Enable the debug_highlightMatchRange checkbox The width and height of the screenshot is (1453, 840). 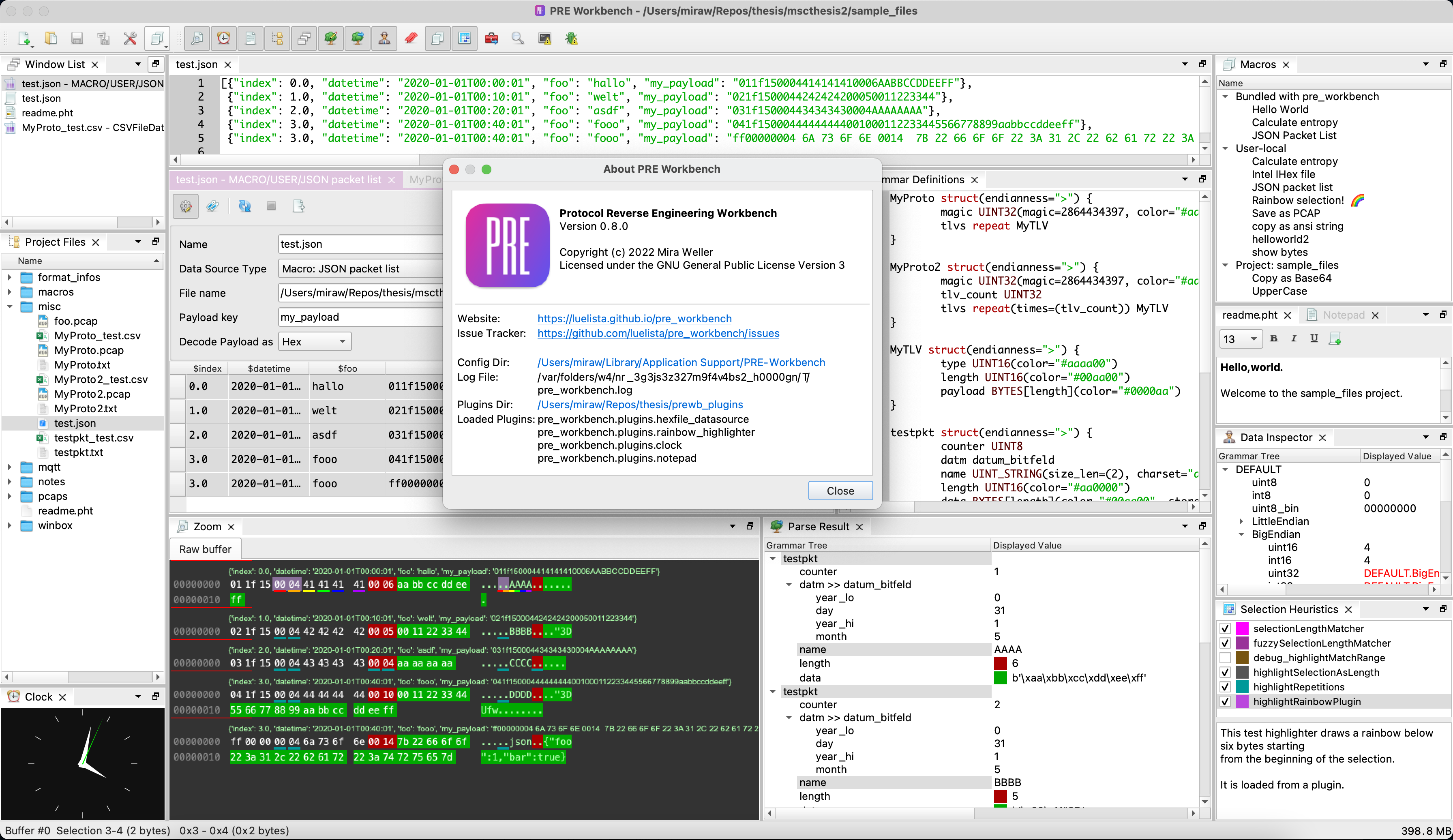tap(1225, 658)
